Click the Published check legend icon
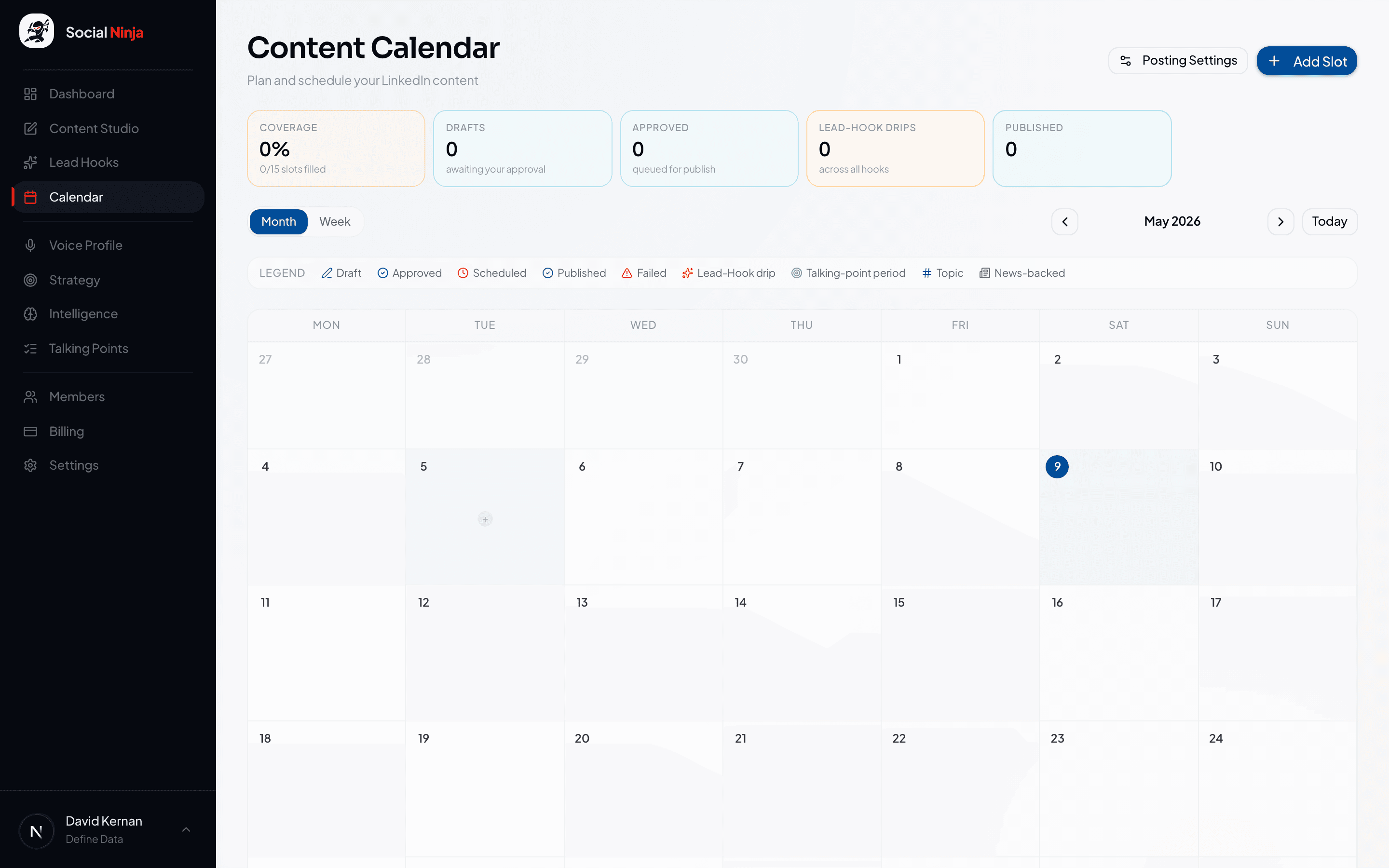1389x868 pixels. (547, 273)
